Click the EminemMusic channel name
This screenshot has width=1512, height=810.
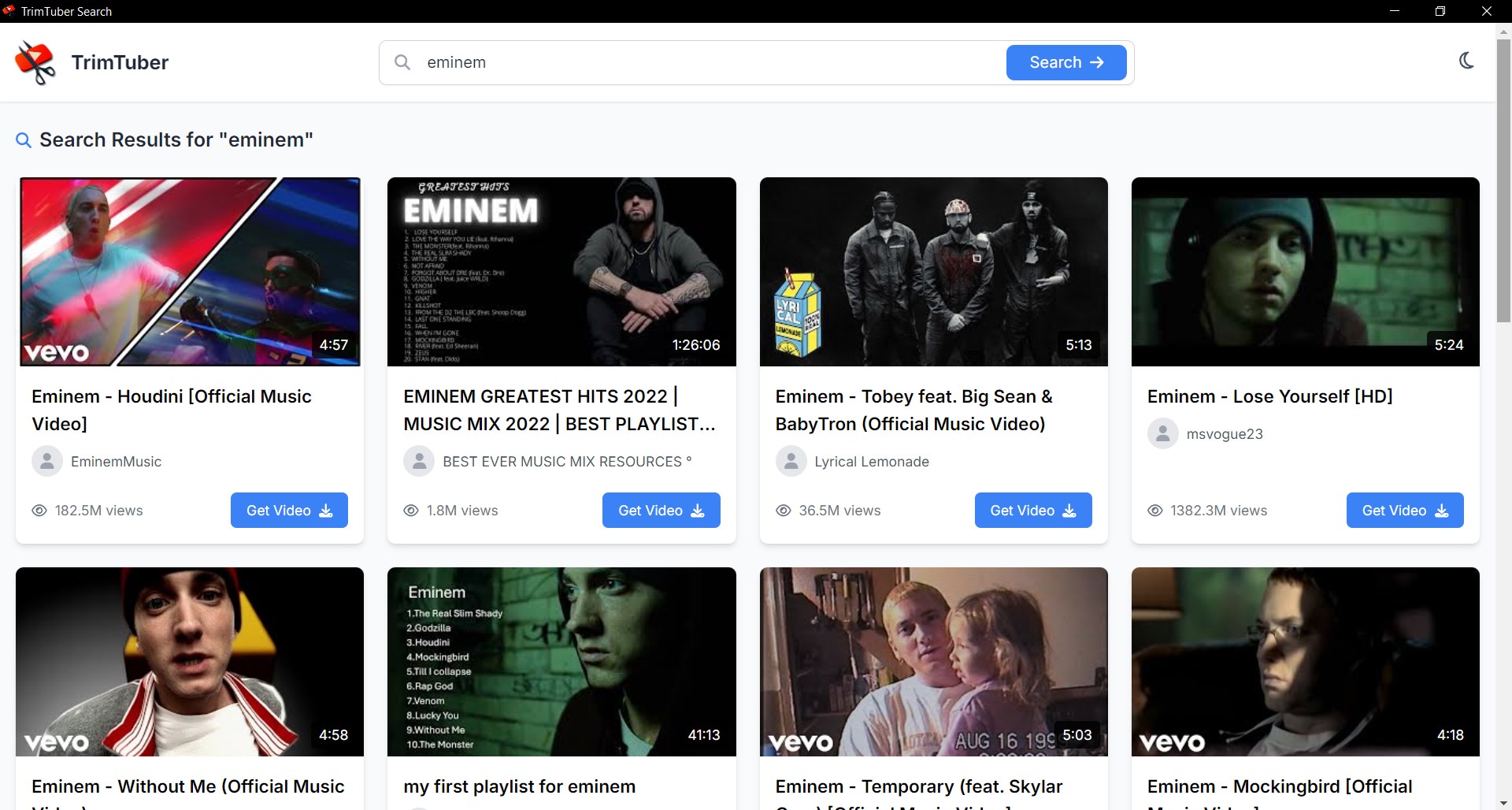[x=116, y=462]
